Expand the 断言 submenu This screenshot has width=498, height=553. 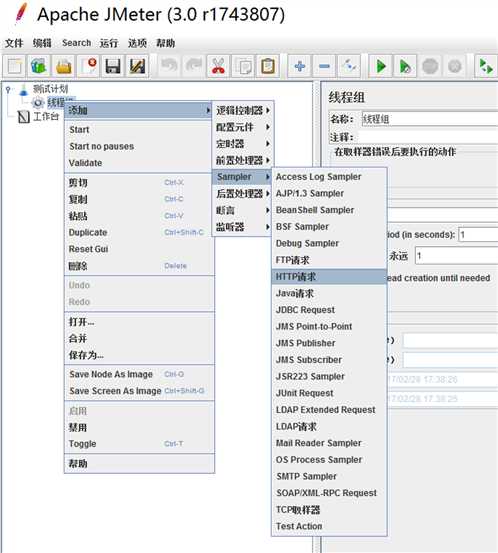pyautogui.click(x=242, y=210)
